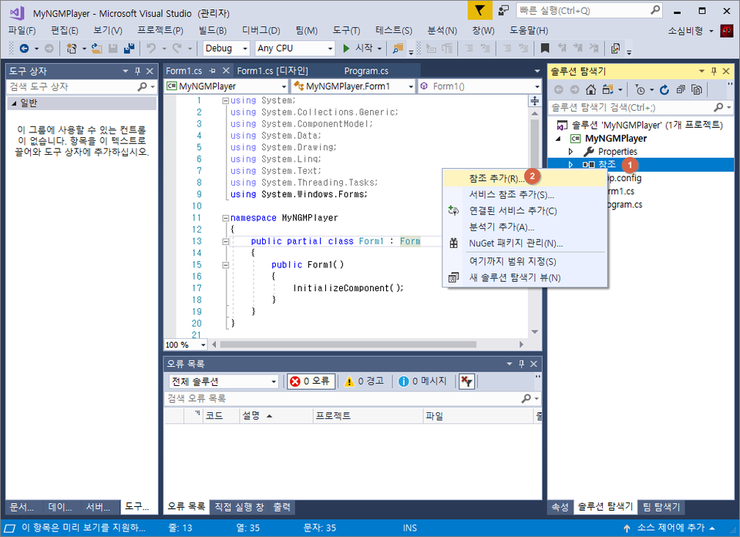This screenshot has height=537, width=740.
Task: Click the Home icon in Solution Explorer
Action: 591,90
